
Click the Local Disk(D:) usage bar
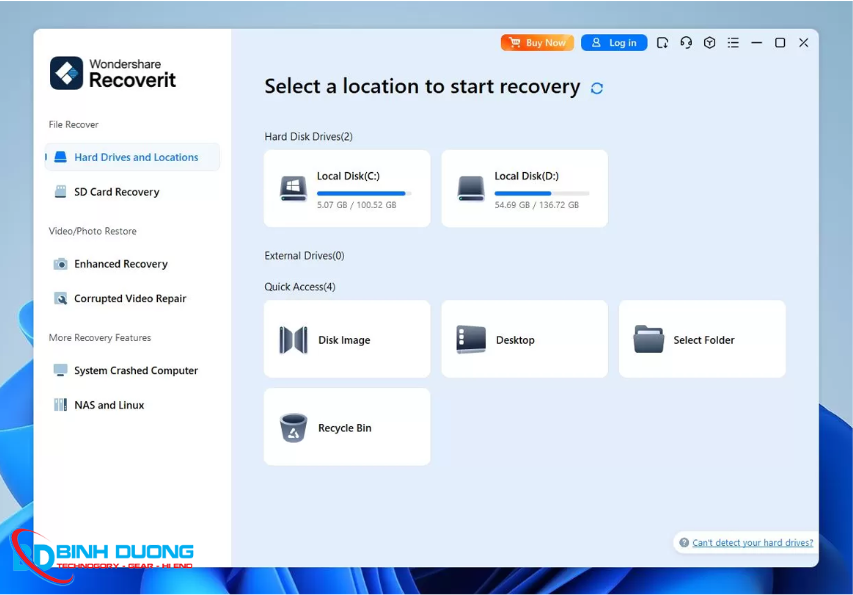click(x=542, y=193)
